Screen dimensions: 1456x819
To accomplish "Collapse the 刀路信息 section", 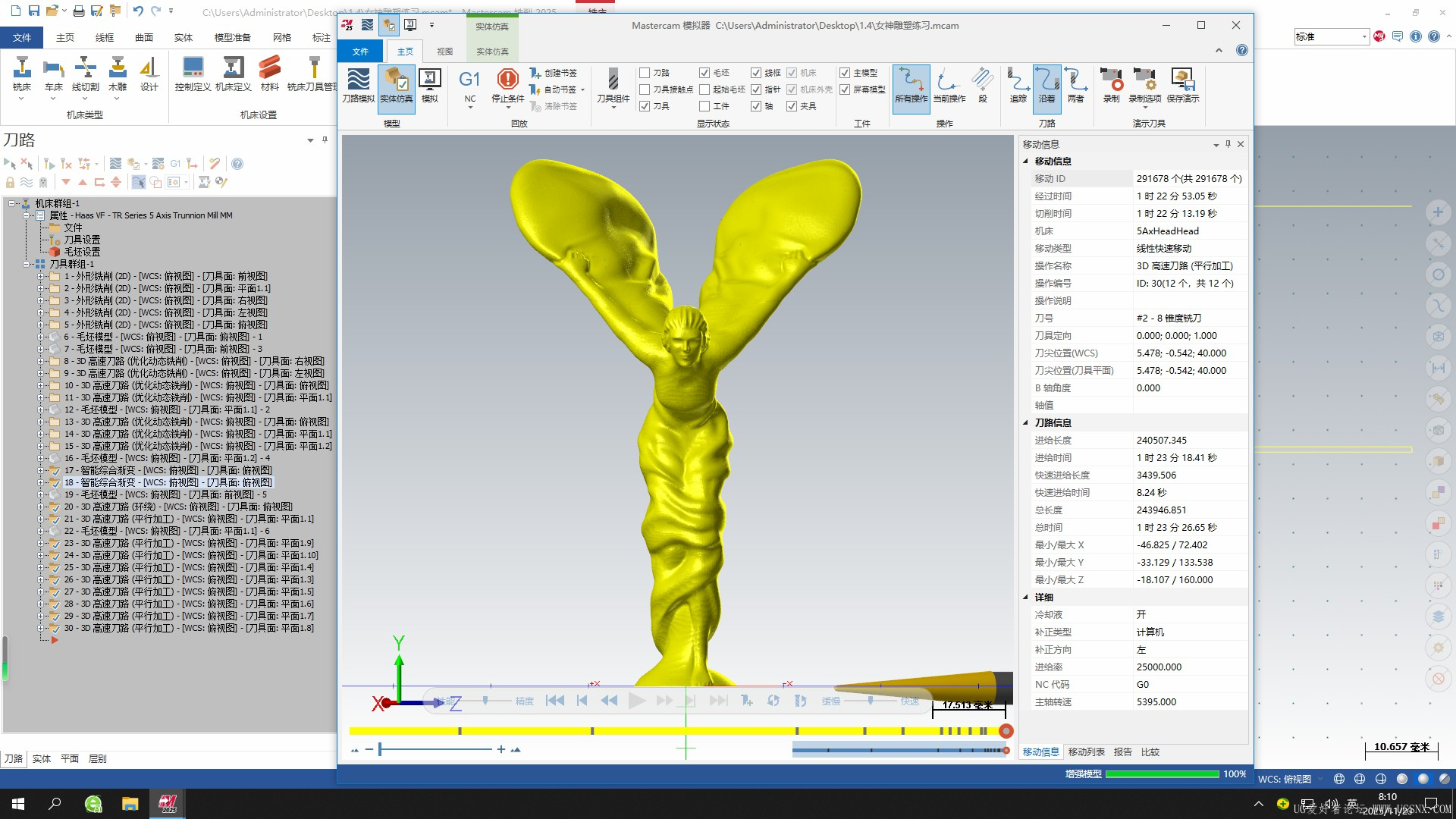I will coord(1026,423).
